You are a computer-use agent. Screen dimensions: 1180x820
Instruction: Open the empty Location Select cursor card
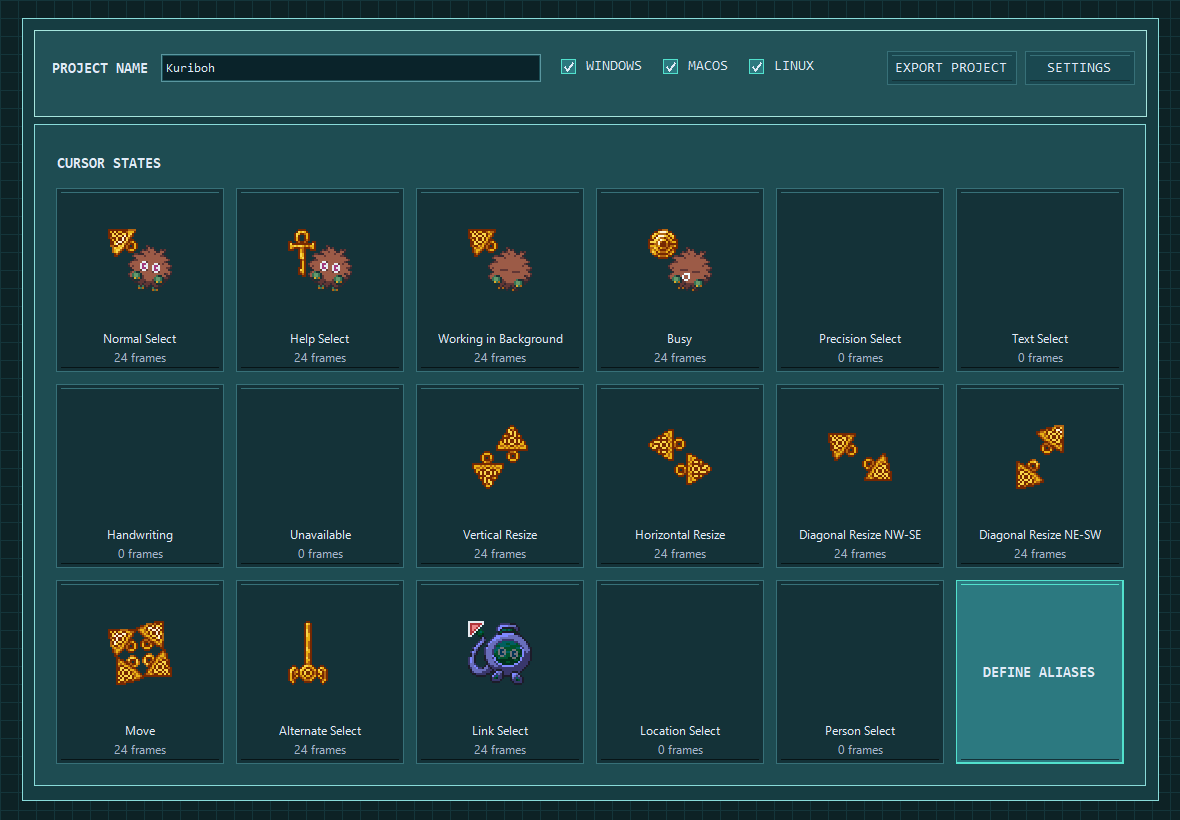pos(680,672)
